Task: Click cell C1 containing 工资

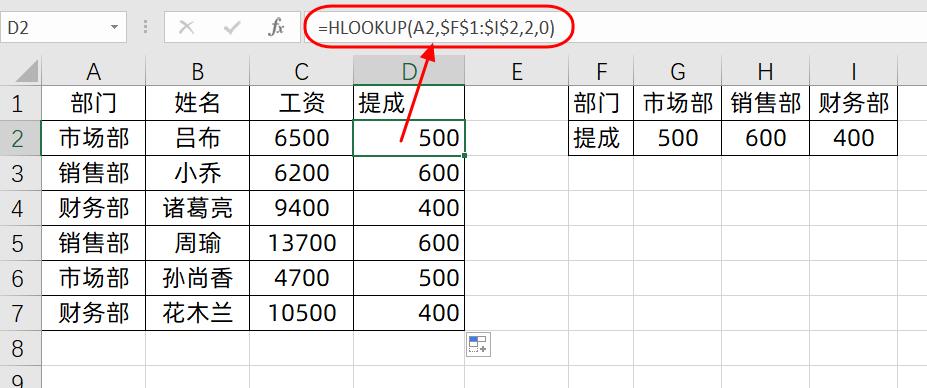Action: (302, 104)
